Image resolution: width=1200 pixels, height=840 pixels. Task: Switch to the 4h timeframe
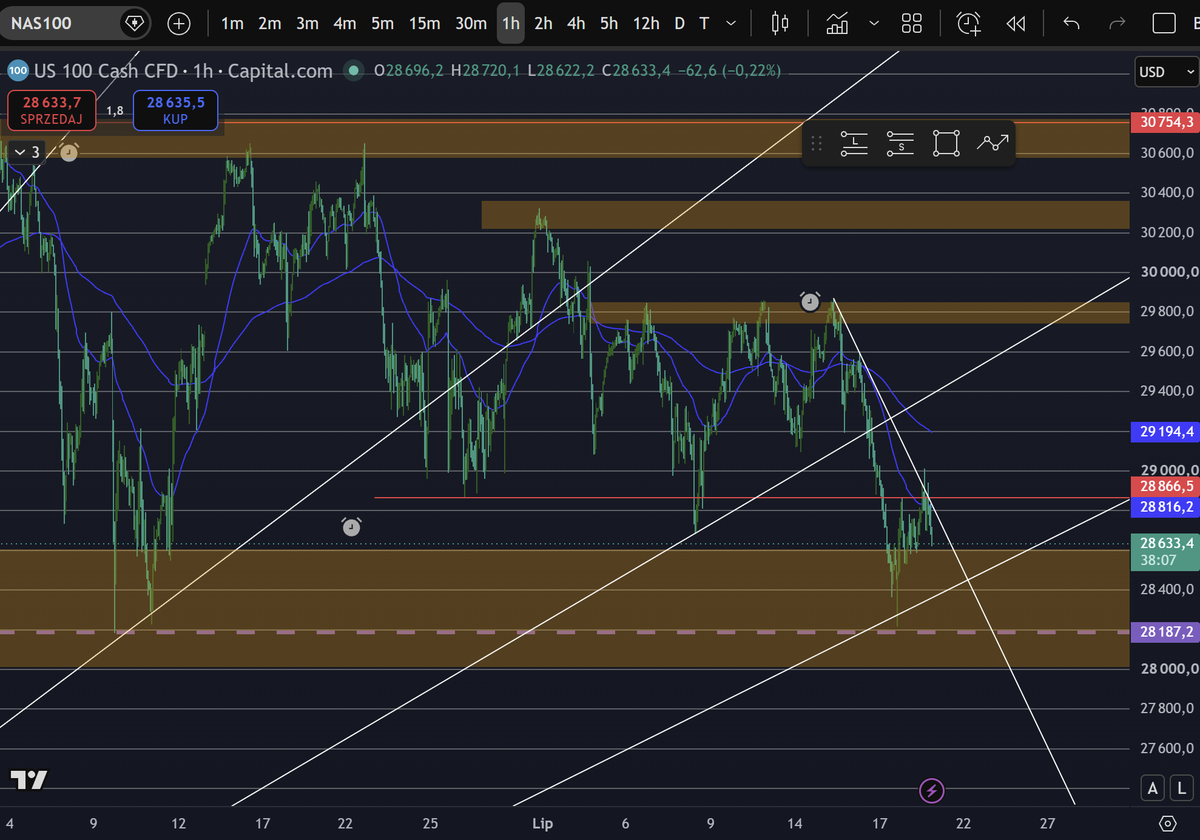tap(576, 23)
